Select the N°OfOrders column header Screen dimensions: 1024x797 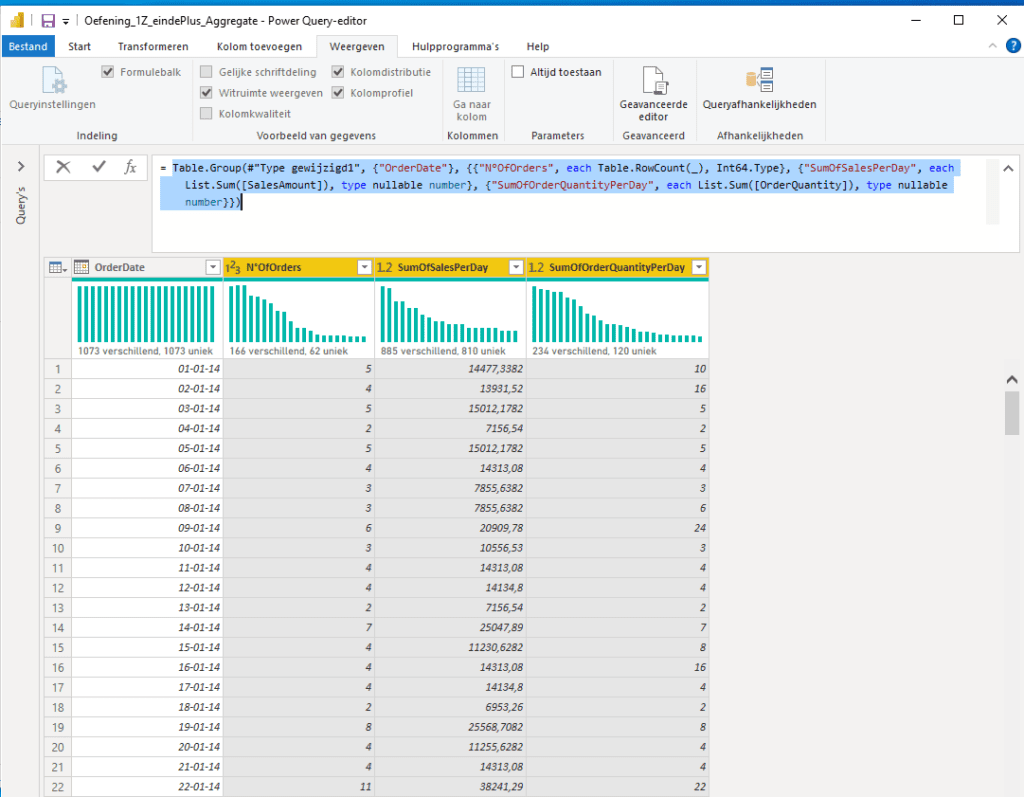pyautogui.click(x=298, y=267)
